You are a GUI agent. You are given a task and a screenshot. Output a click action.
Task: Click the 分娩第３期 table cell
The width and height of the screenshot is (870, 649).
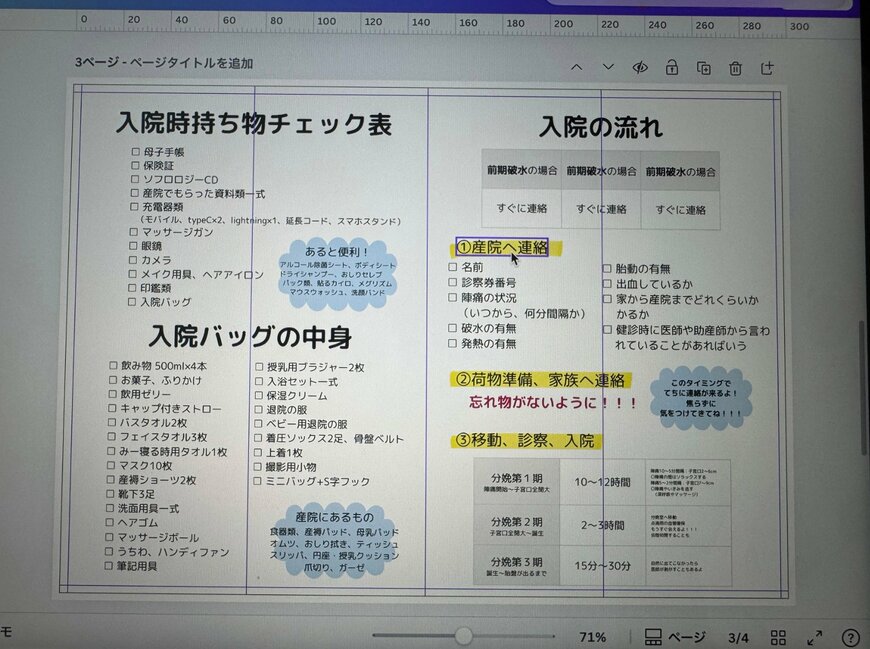point(517,566)
